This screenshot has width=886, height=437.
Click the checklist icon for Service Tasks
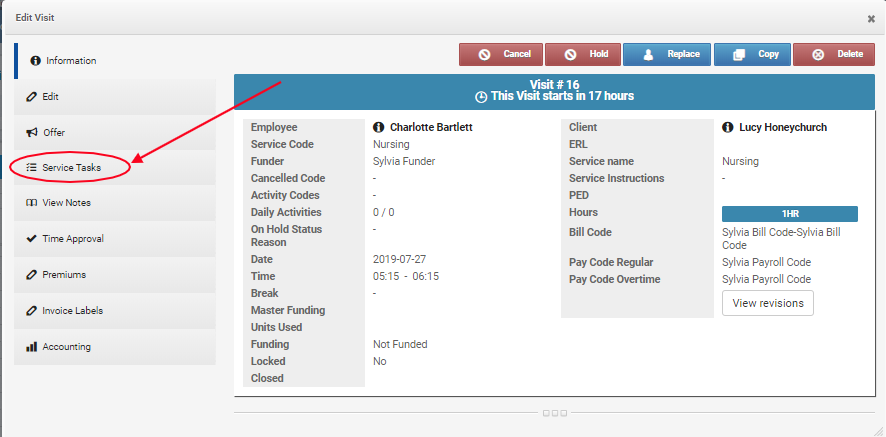(x=33, y=168)
